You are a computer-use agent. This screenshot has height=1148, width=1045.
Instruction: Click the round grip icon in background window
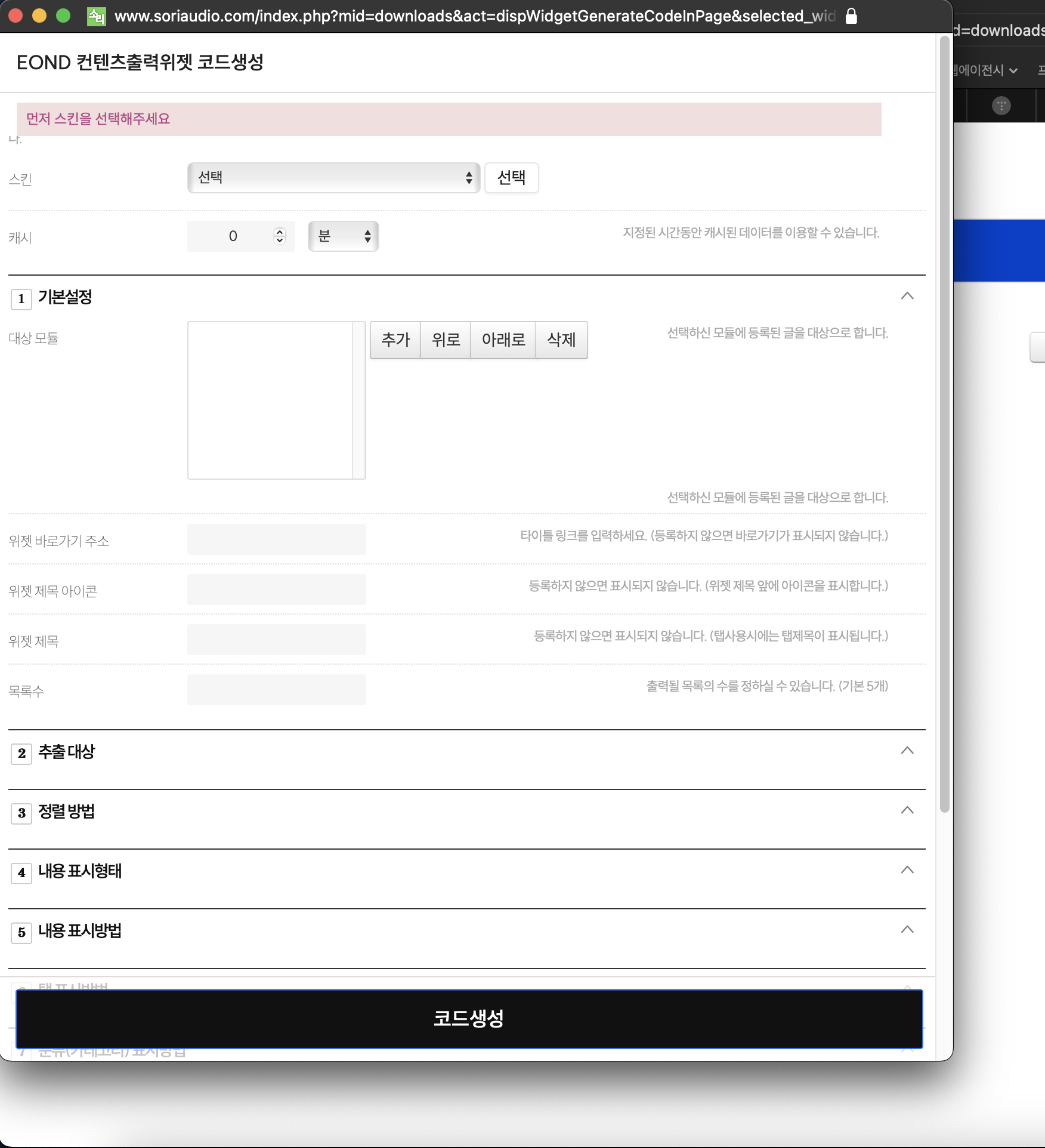click(x=1001, y=106)
